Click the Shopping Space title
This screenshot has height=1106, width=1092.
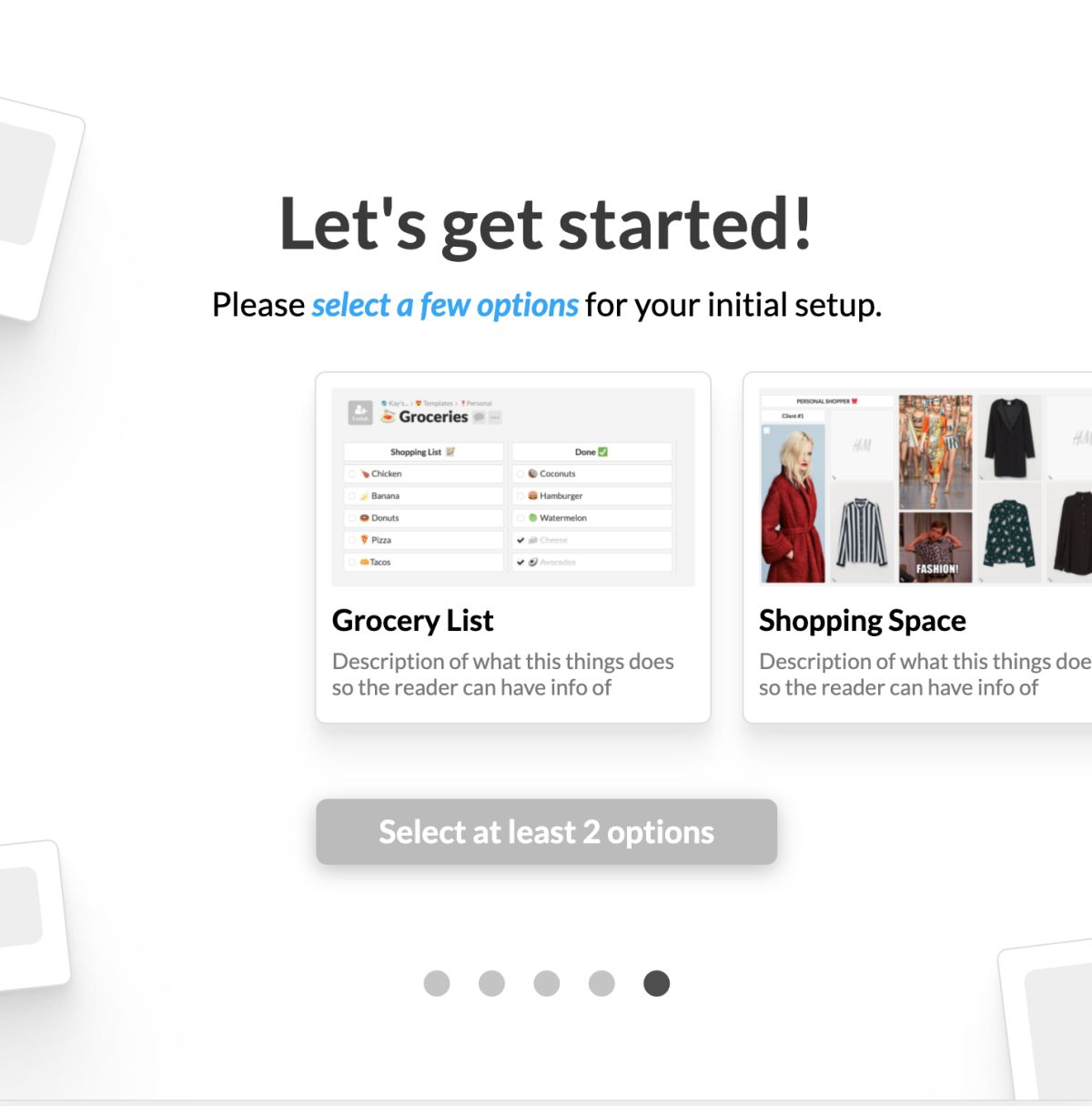click(x=863, y=621)
